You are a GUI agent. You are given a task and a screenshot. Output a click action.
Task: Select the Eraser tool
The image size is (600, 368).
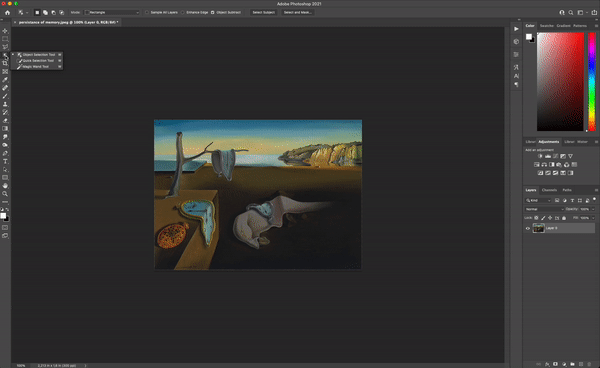(5, 120)
